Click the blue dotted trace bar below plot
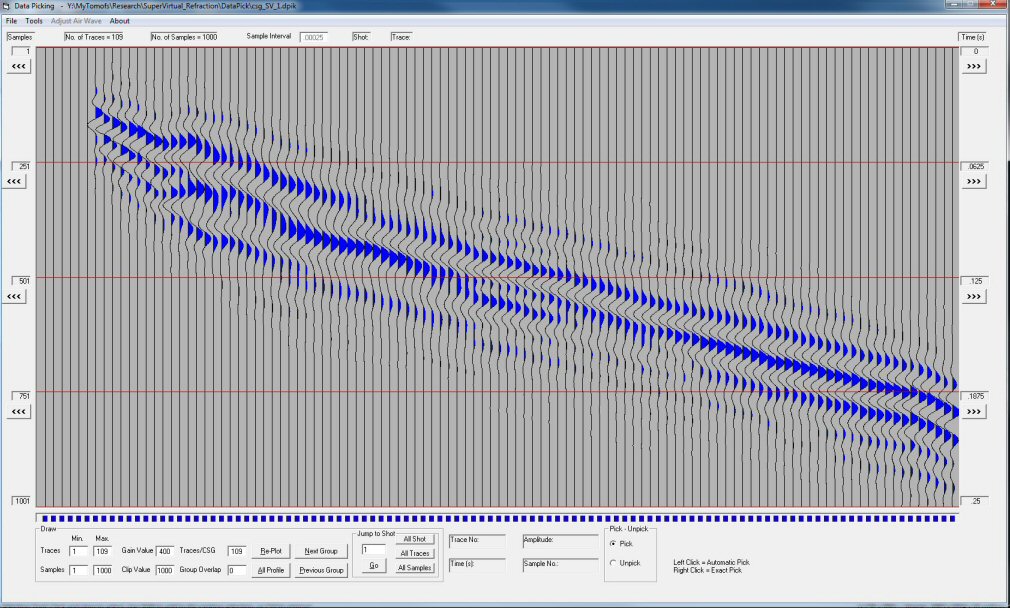The height and width of the screenshot is (608, 1010). [497, 518]
